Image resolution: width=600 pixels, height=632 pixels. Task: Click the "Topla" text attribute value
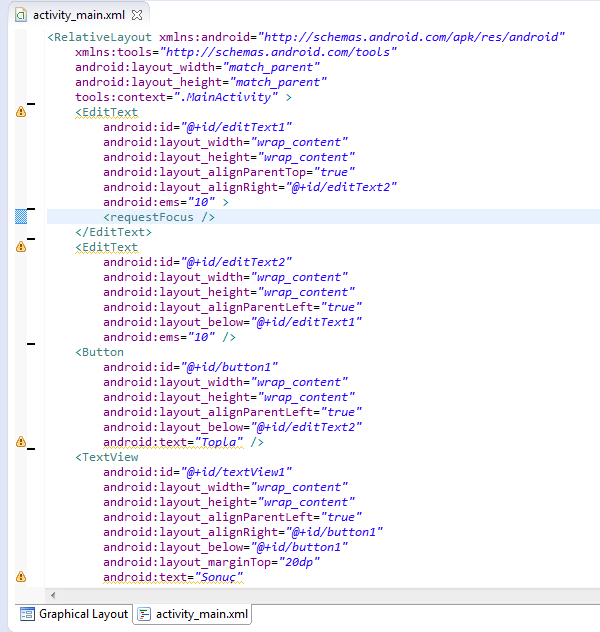tap(221, 442)
